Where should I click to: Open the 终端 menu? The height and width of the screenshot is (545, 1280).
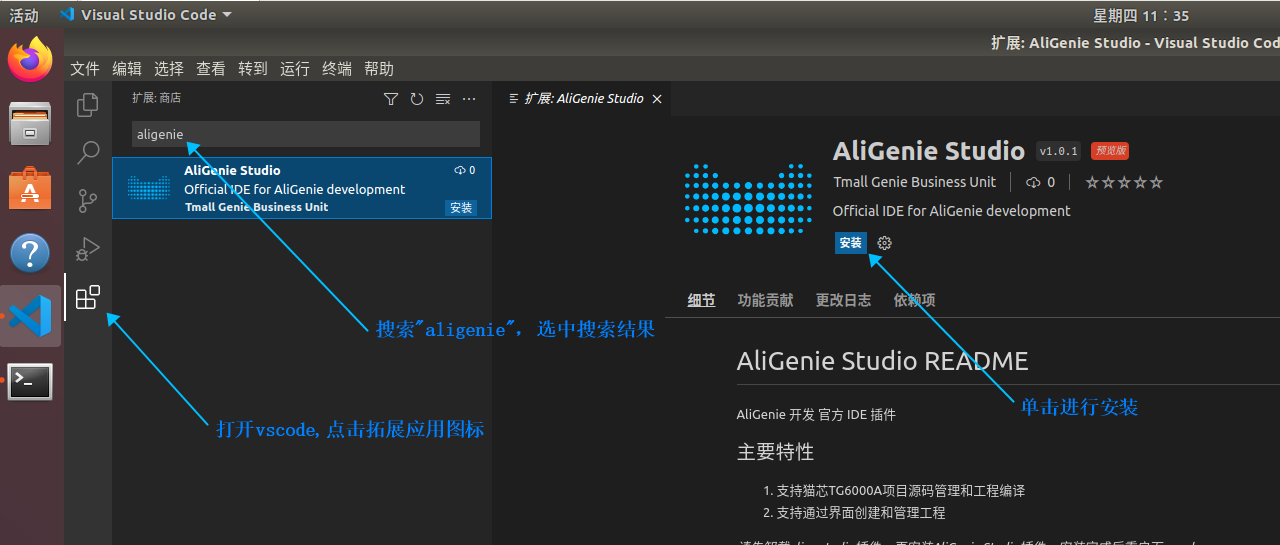click(337, 69)
